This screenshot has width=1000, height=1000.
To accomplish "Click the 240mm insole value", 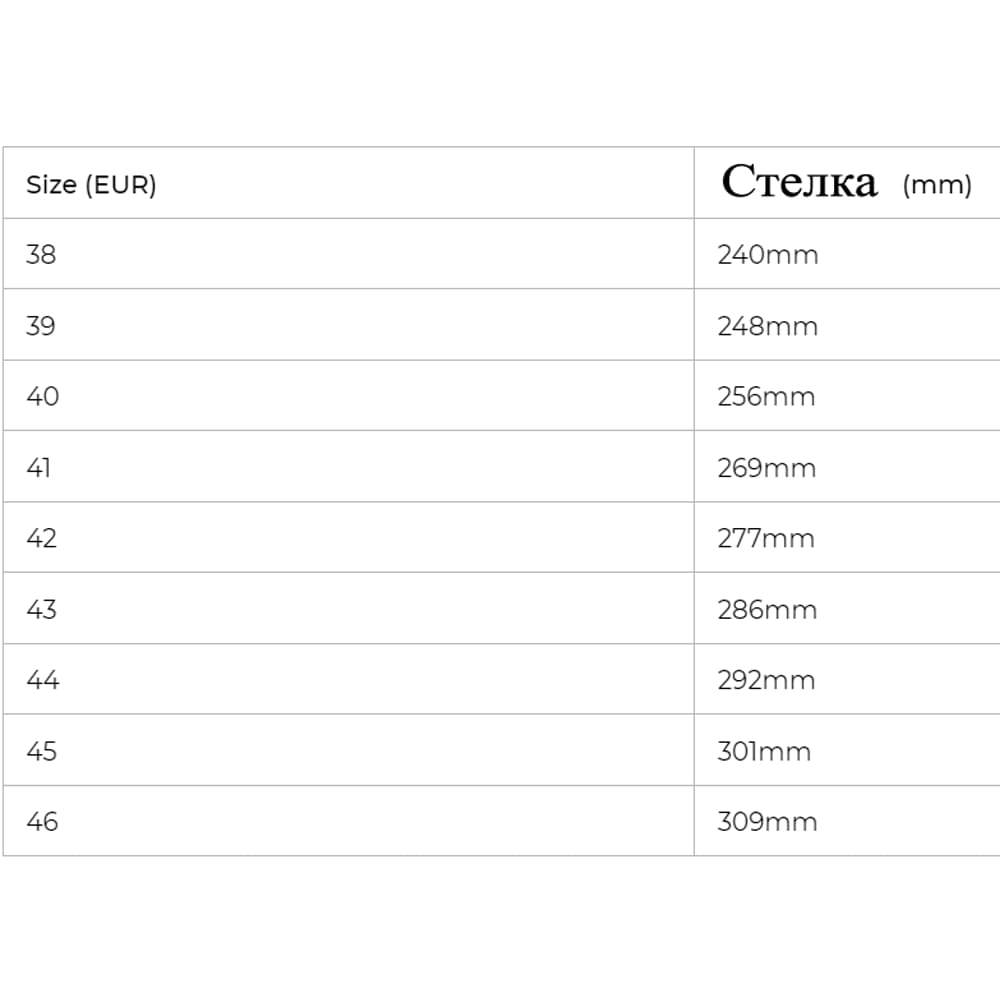I will click(767, 255).
